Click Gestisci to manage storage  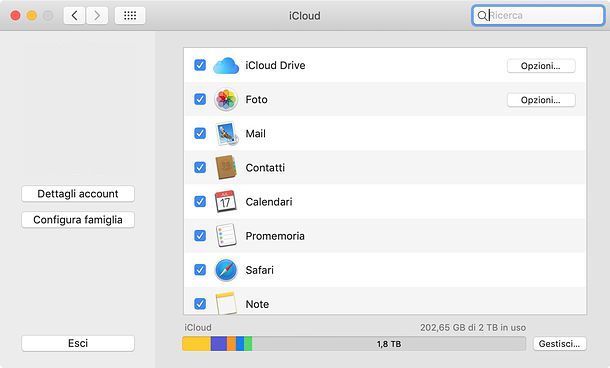[559, 344]
